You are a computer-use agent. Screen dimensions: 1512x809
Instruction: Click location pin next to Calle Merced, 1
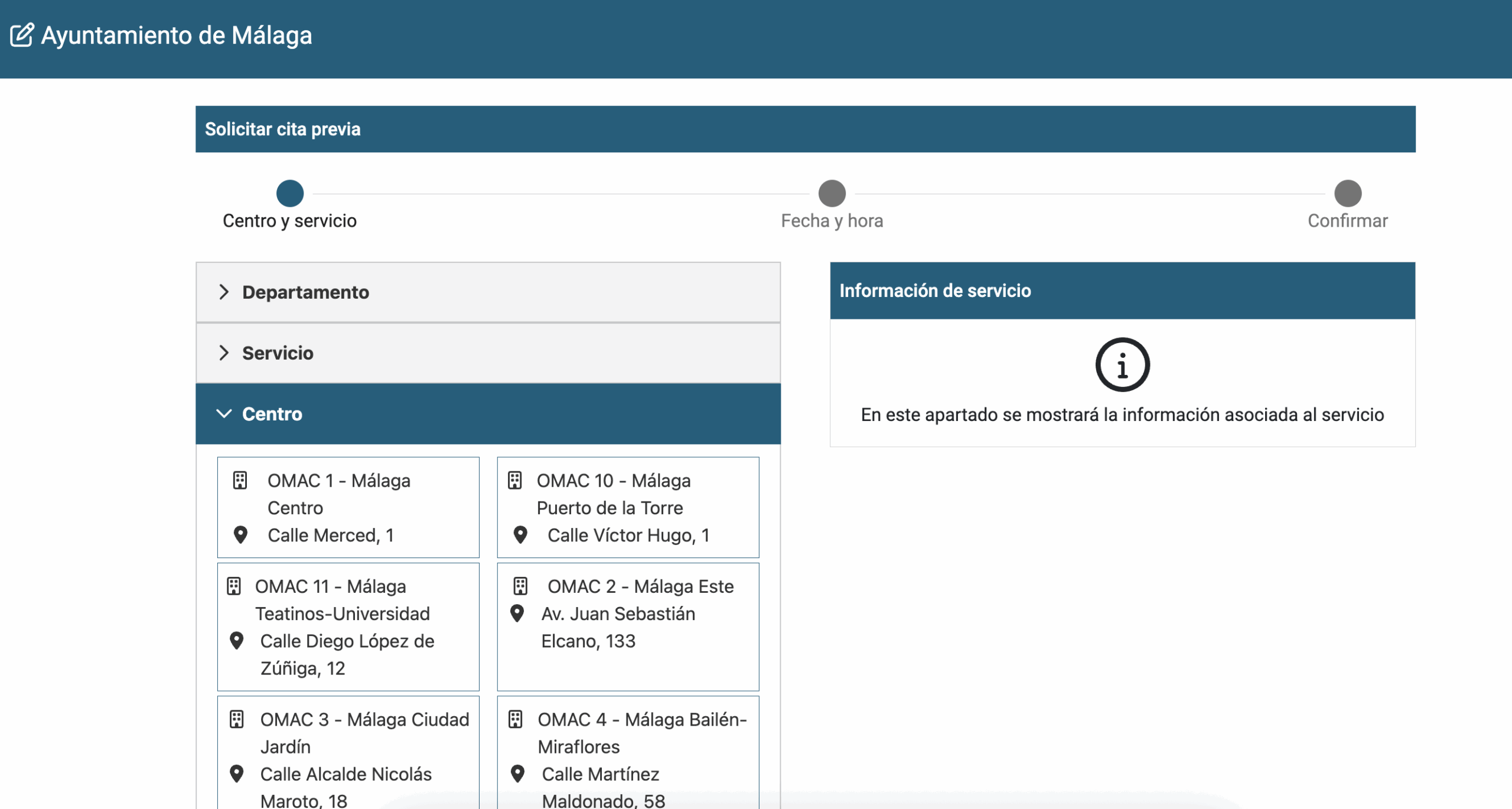click(240, 534)
